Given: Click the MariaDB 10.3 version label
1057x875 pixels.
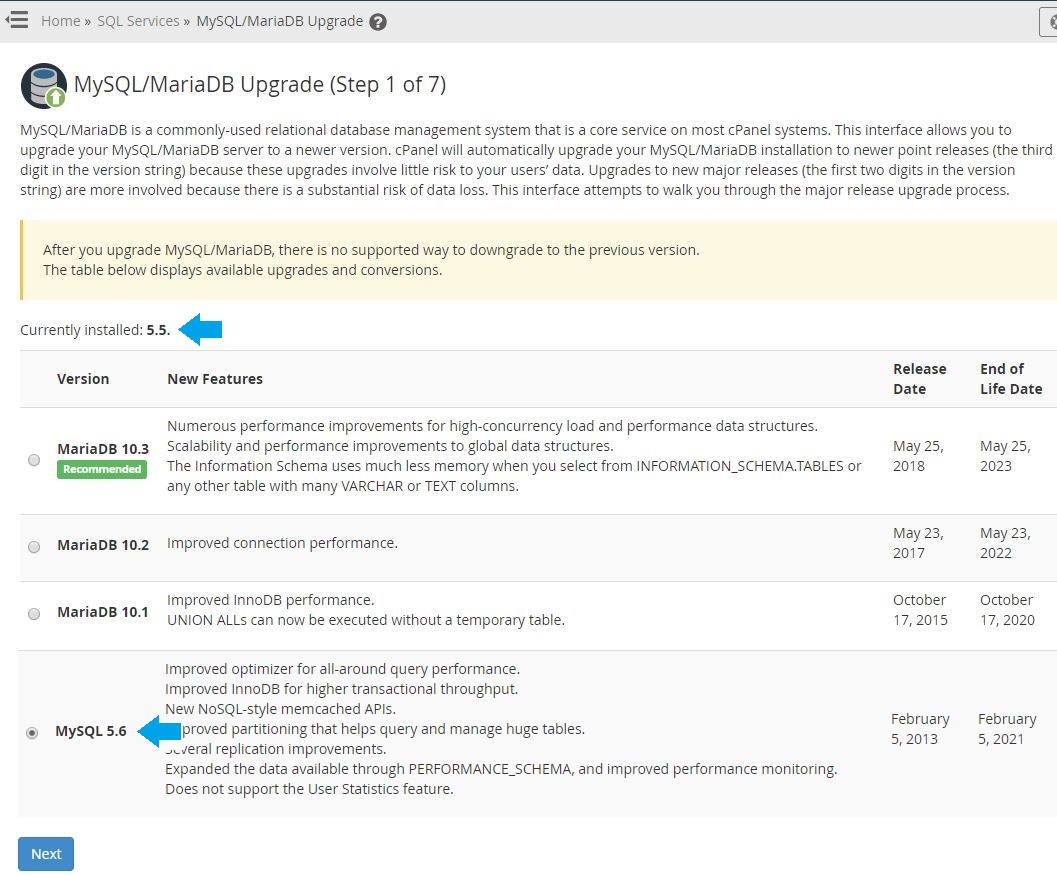Looking at the screenshot, I should point(103,449).
